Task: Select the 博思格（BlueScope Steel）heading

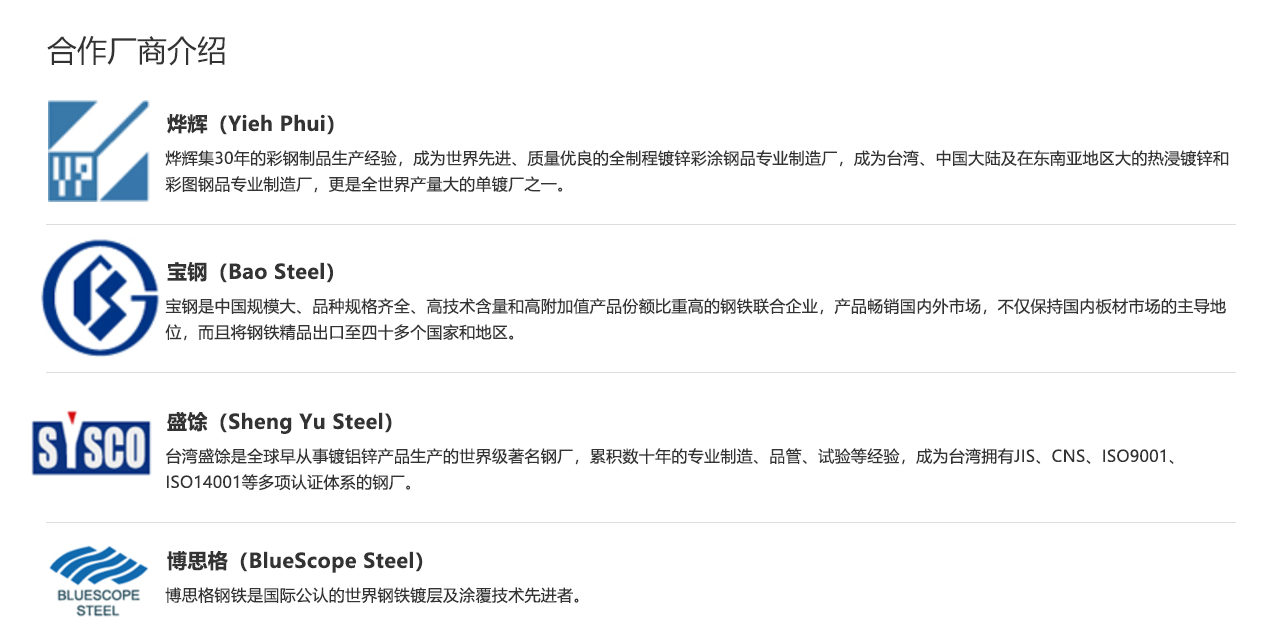Action: click(295, 561)
